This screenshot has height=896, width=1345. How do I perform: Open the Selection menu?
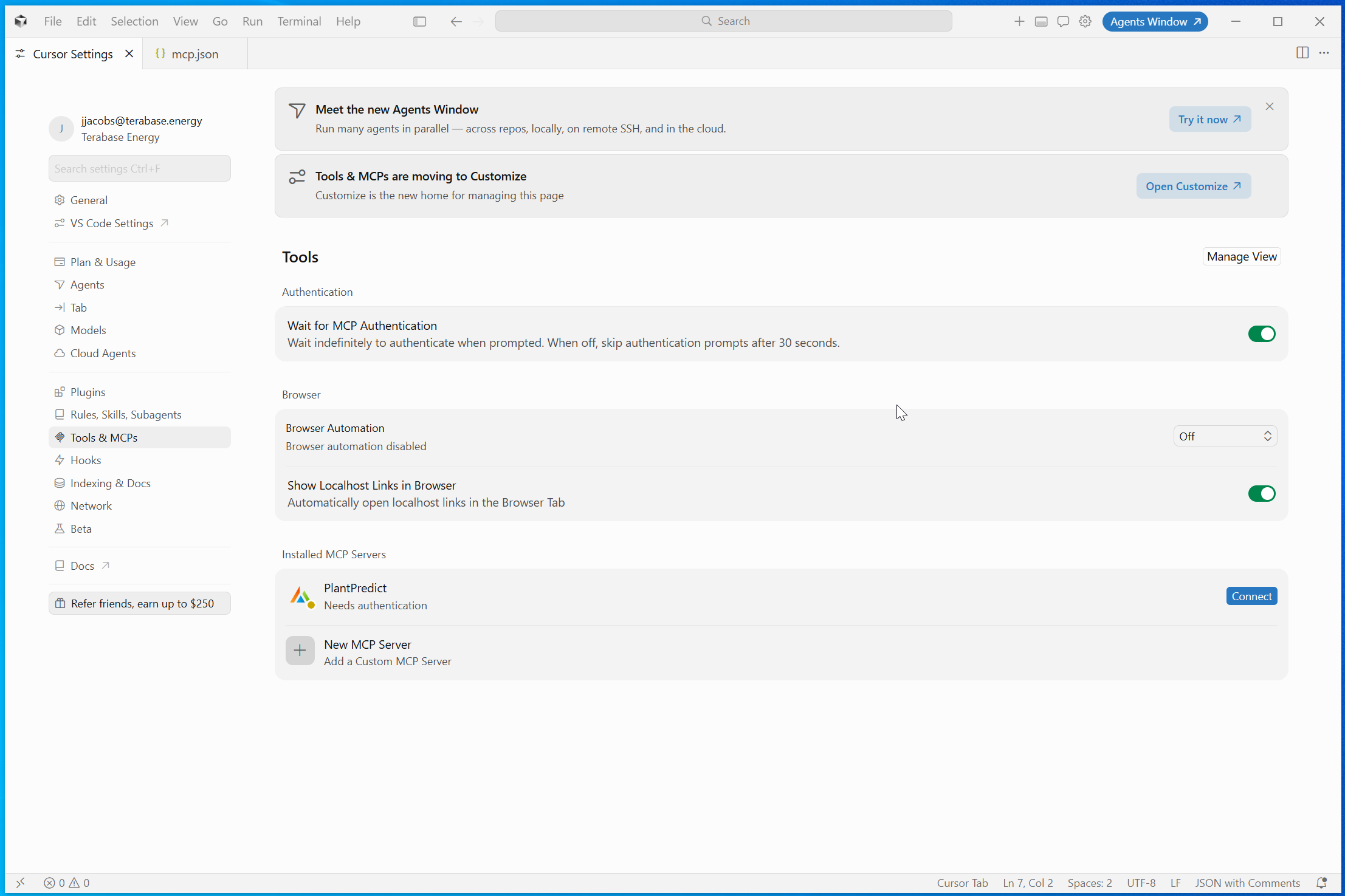pos(134,21)
